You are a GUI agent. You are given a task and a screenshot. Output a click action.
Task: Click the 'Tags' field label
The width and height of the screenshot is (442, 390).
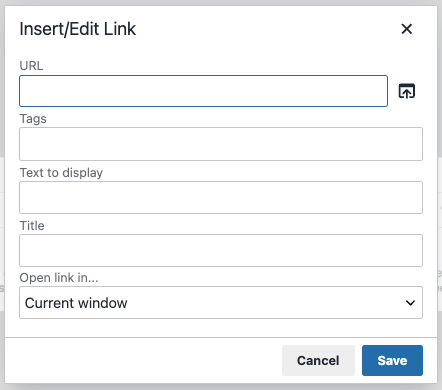pyautogui.click(x=33, y=119)
